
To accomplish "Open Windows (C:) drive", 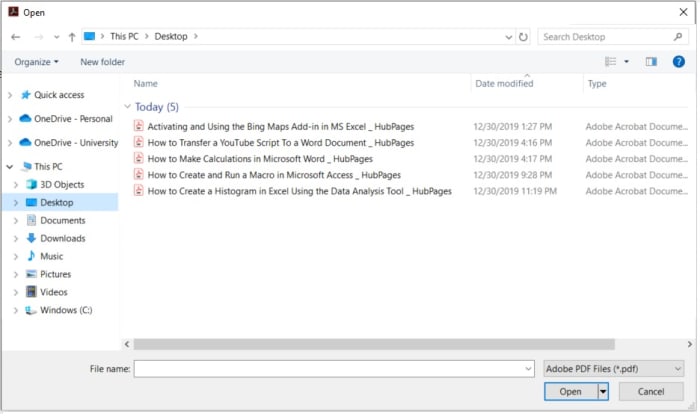I will [66, 310].
